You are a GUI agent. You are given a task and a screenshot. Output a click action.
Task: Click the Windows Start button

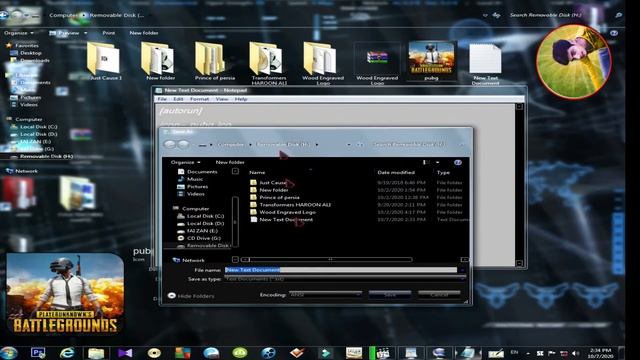coord(9,352)
